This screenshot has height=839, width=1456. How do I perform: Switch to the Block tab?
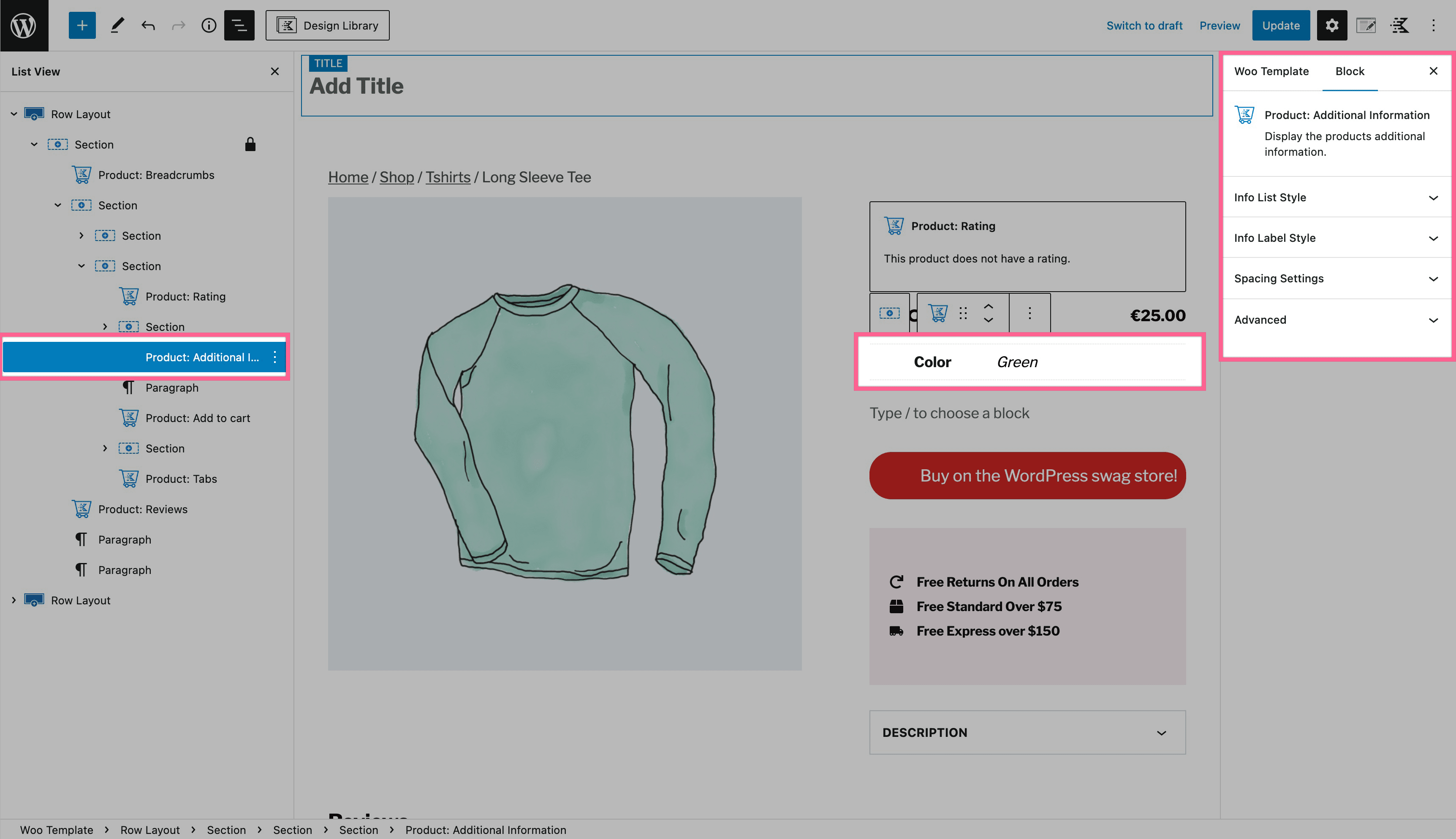click(1349, 71)
